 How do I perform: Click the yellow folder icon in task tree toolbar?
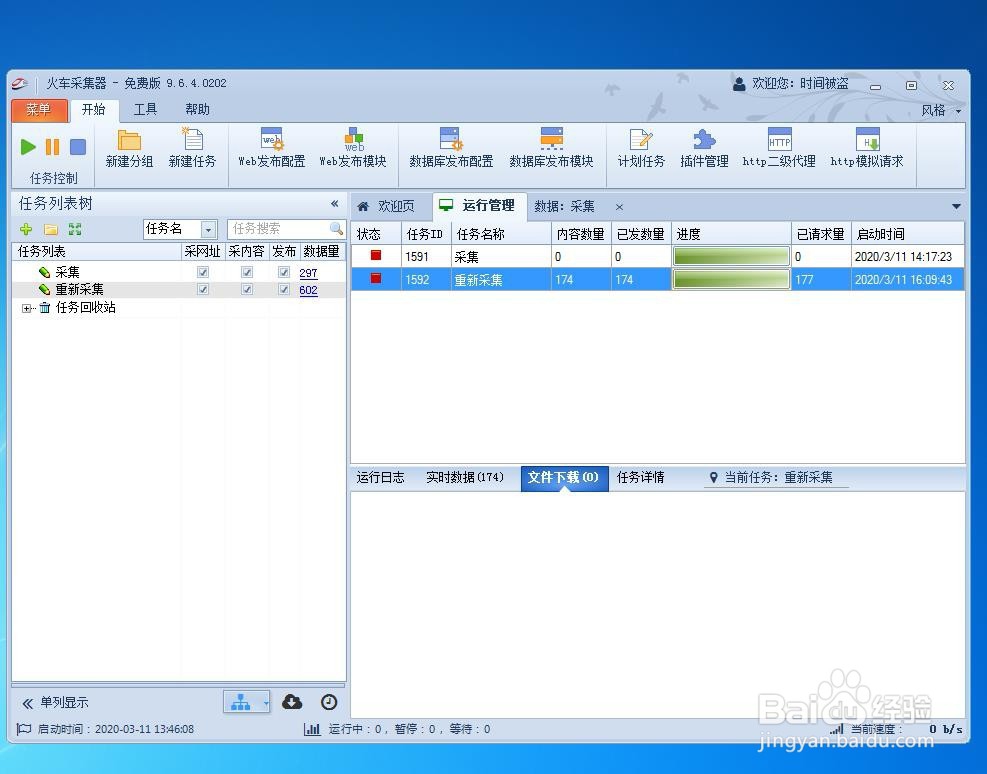[x=51, y=229]
